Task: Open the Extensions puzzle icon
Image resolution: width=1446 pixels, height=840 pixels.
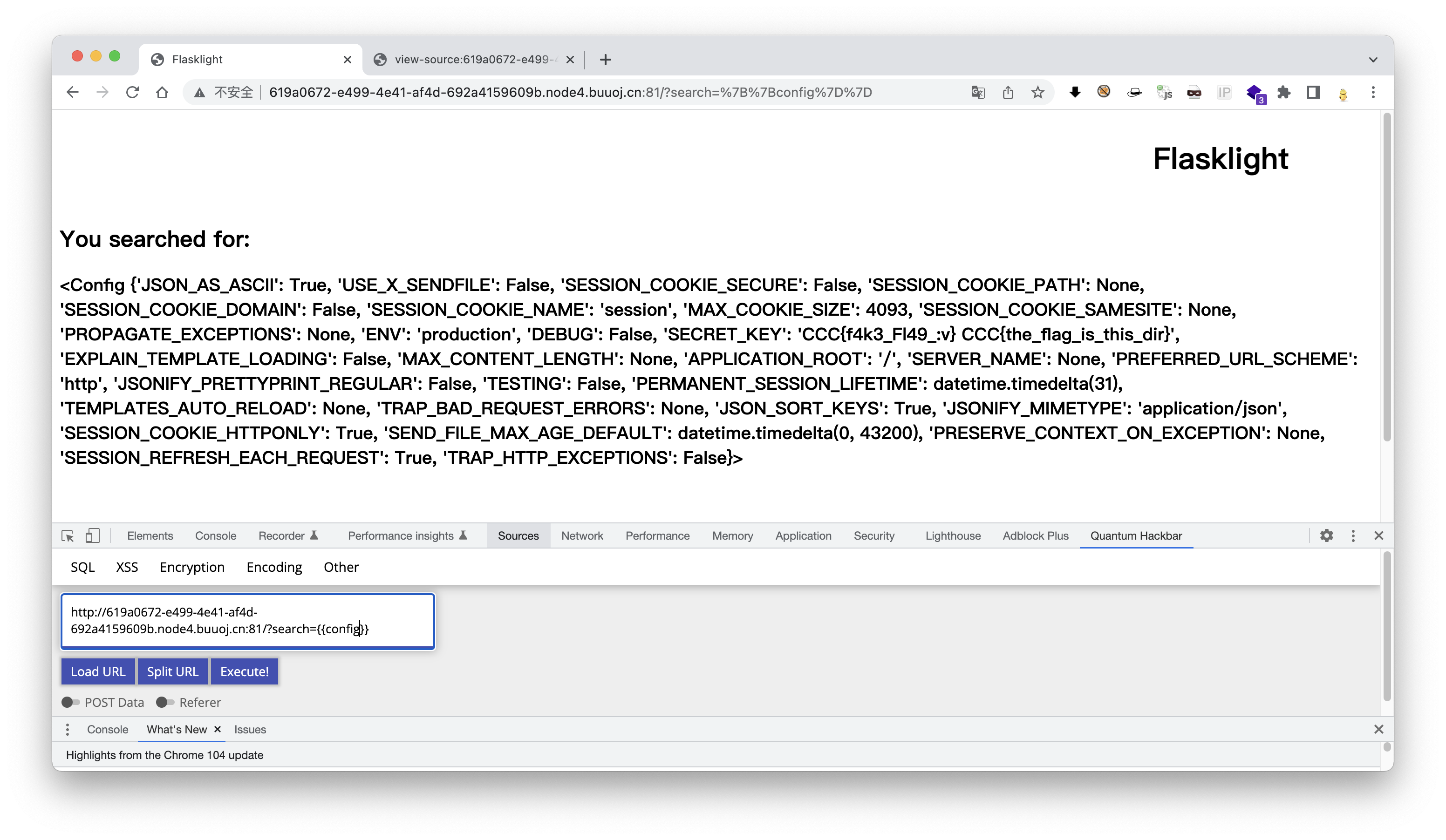Action: click(1283, 92)
